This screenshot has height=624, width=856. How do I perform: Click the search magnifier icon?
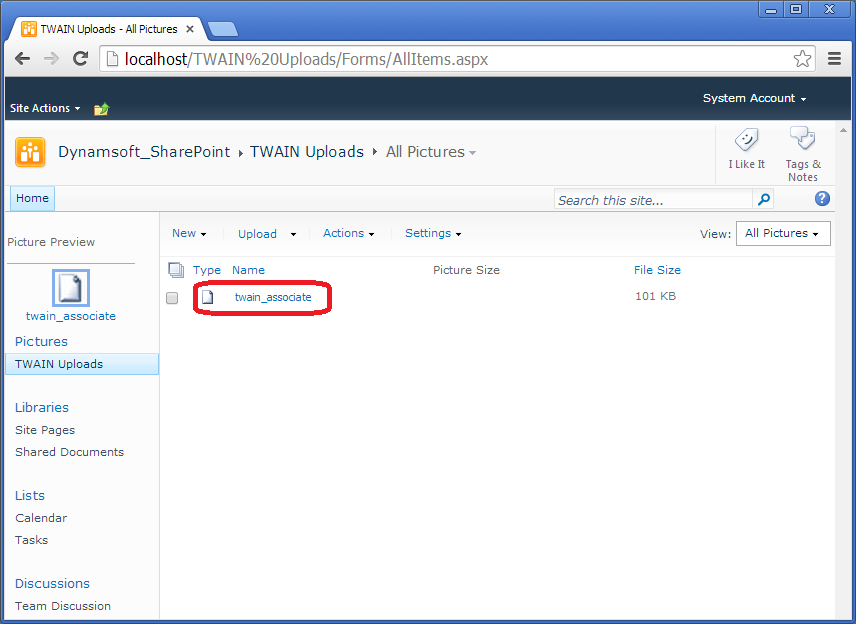(x=763, y=200)
